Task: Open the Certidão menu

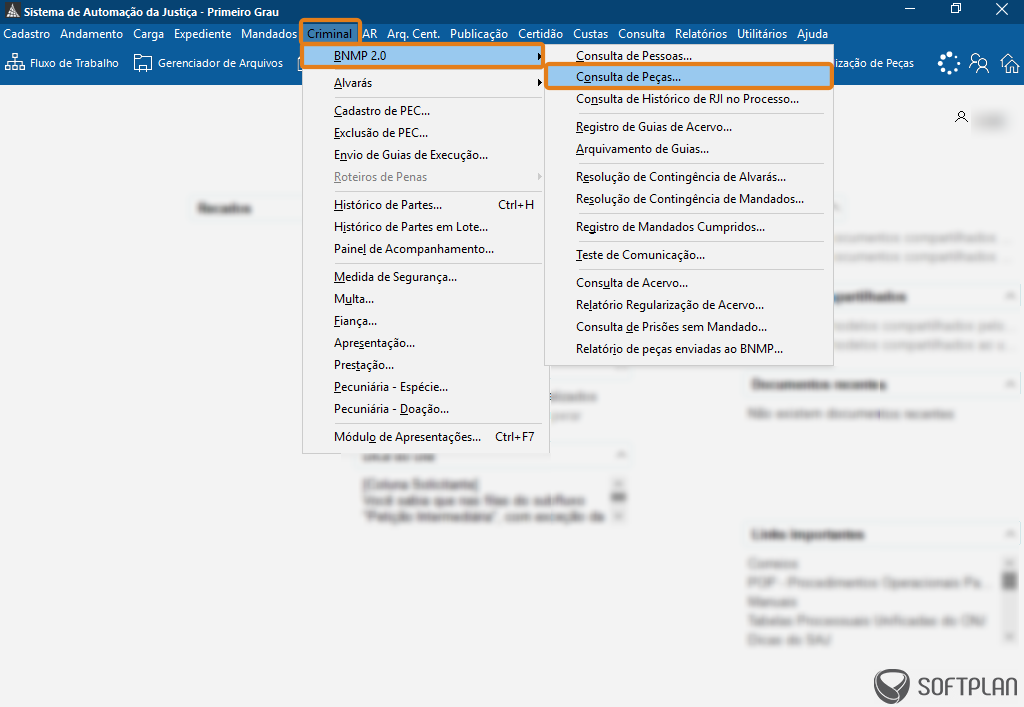Action: (541, 34)
